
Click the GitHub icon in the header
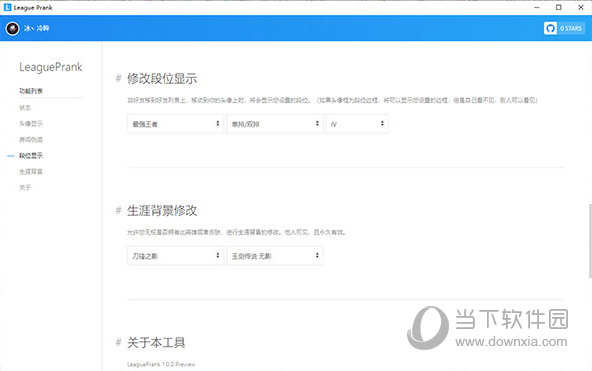click(550, 28)
